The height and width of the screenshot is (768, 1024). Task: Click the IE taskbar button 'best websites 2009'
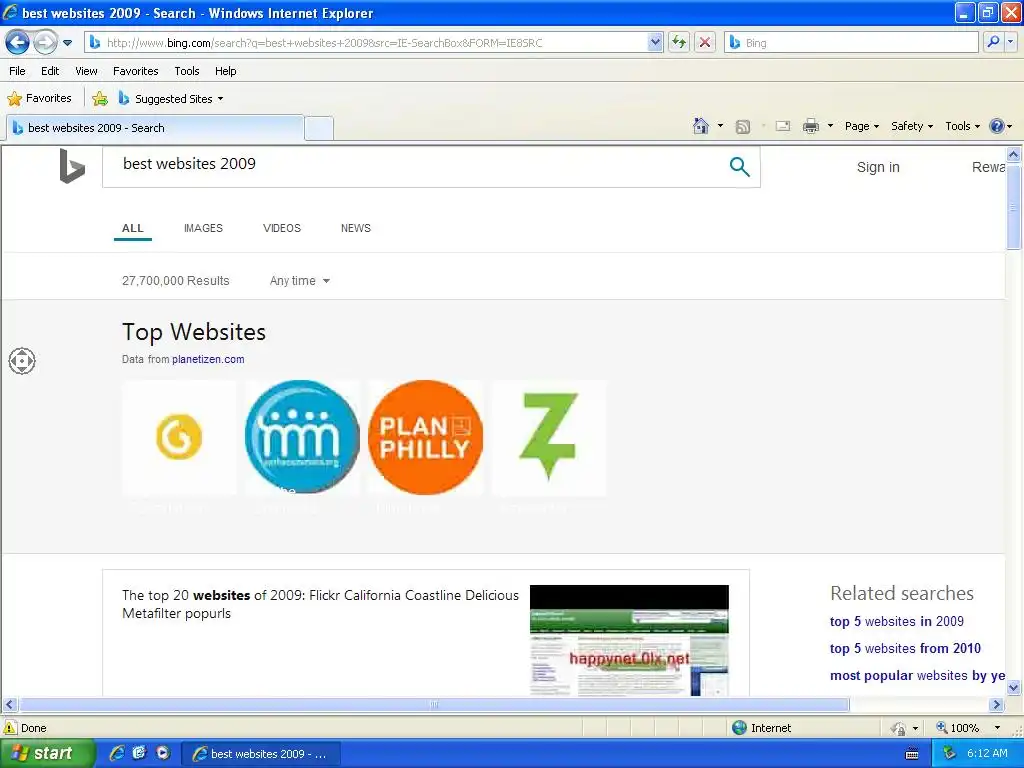pos(261,754)
